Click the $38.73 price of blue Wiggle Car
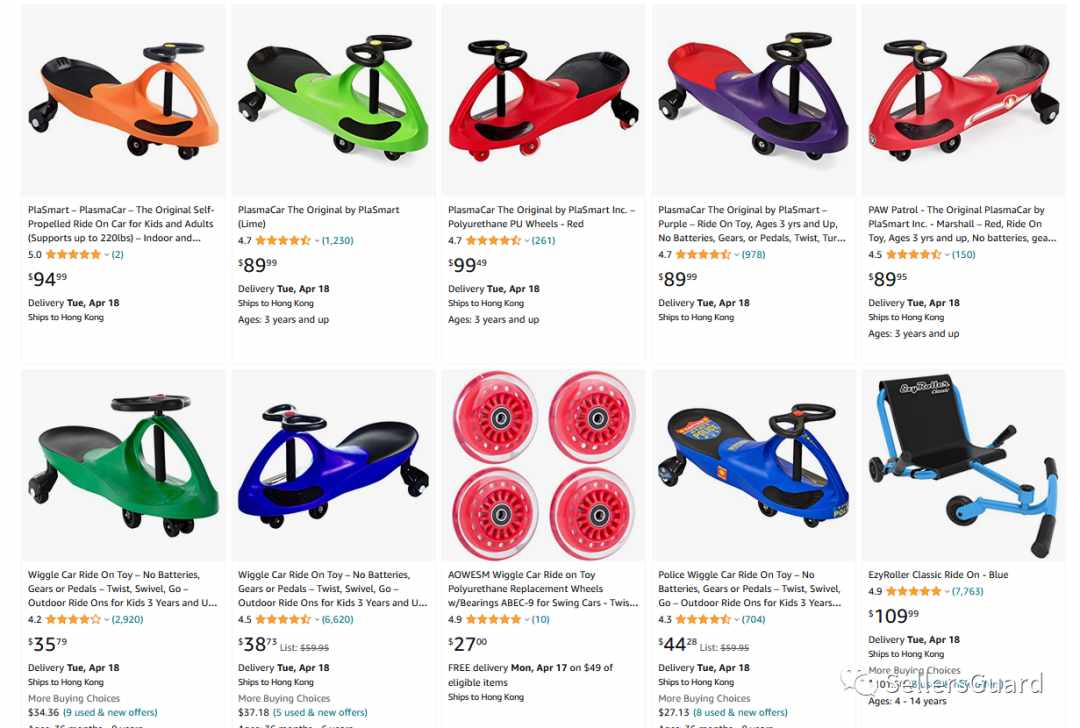Viewport: 1080px width, 728px height. pyautogui.click(x=258, y=644)
